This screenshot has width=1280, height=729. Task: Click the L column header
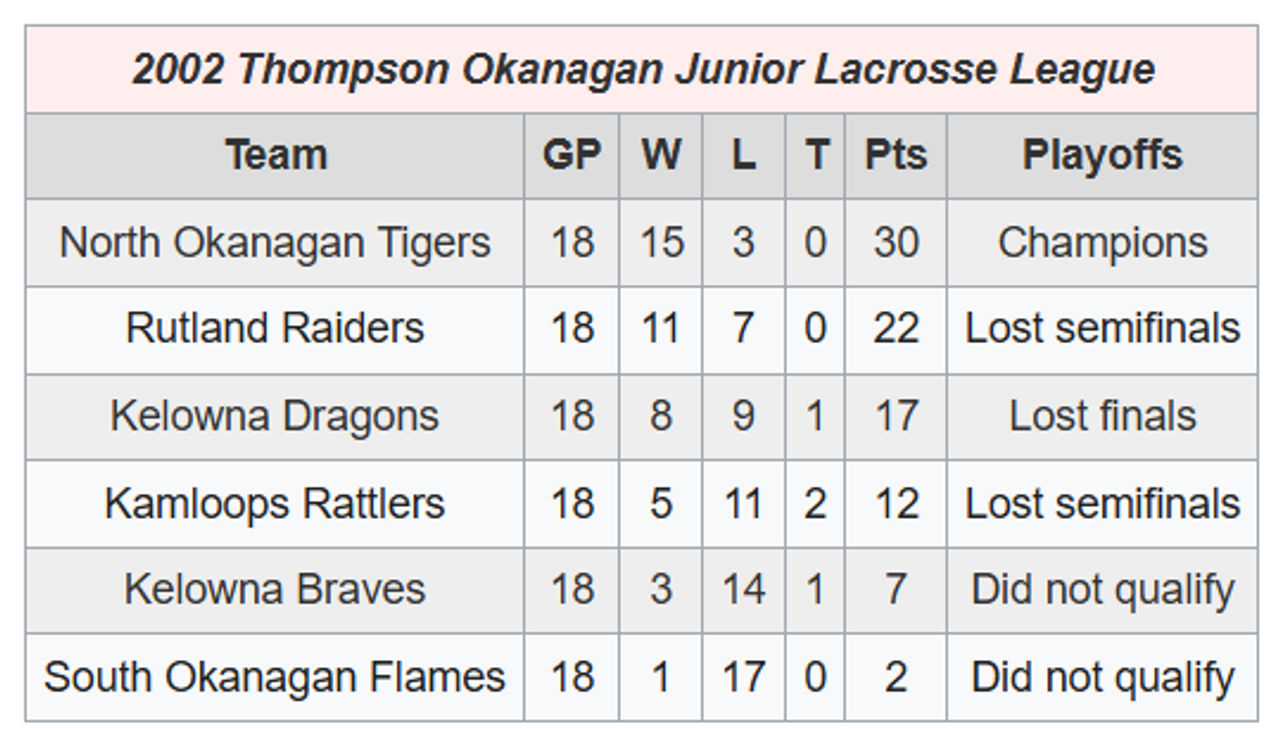point(744,156)
